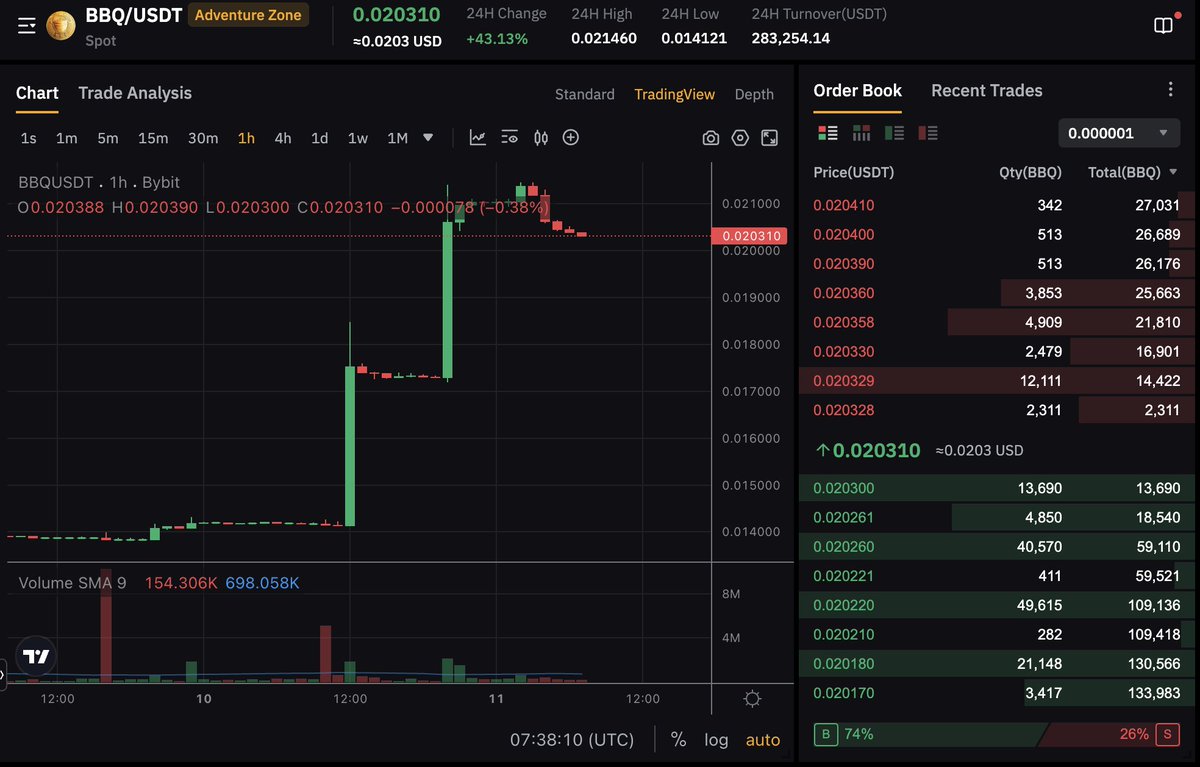Open BBQ/USDT pair selector
This screenshot has width=1200, height=767.
pyautogui.click(x=134, y=16)
